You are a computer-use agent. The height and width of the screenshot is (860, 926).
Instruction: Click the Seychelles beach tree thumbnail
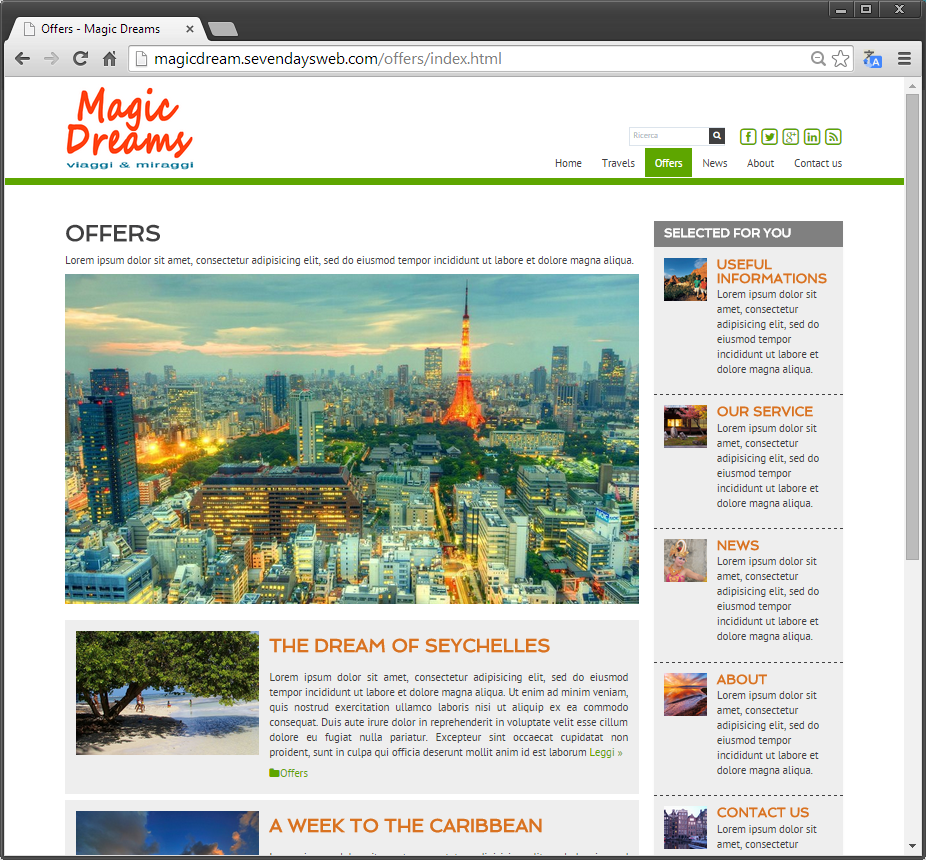pyautogui.click(x=167, y=693)
